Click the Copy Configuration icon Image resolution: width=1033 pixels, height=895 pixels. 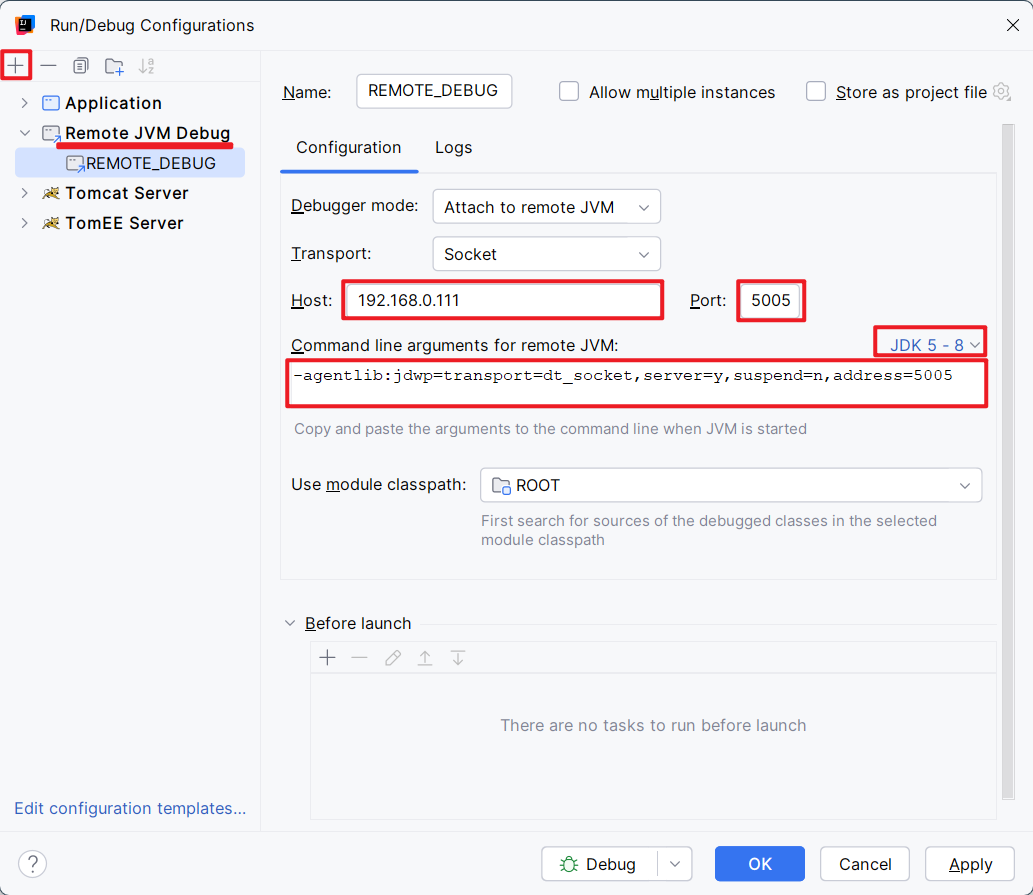pos(81,66)
